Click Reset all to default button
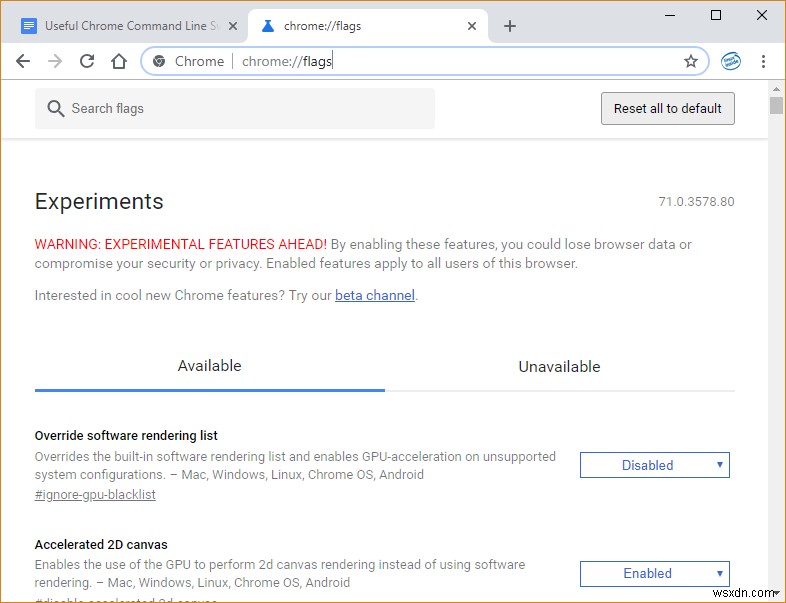786x603 pixels. point(668,108)
